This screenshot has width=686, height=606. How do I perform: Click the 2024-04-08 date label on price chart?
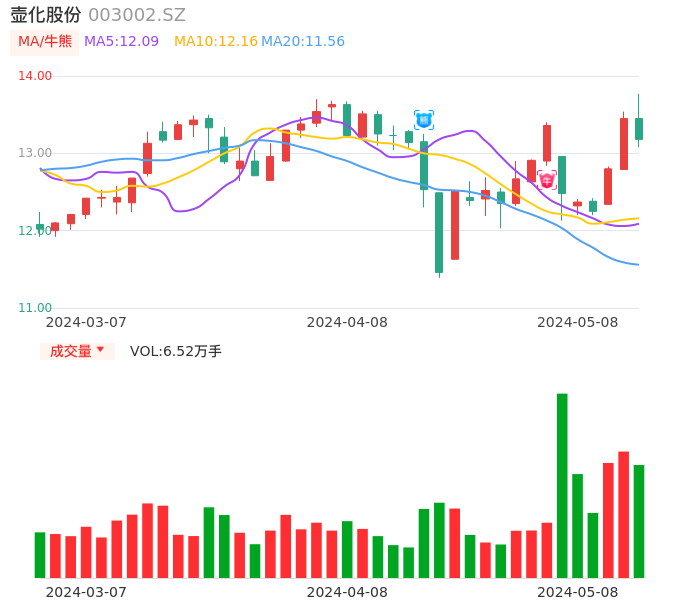pyautogui.click(x=347, y=322)
